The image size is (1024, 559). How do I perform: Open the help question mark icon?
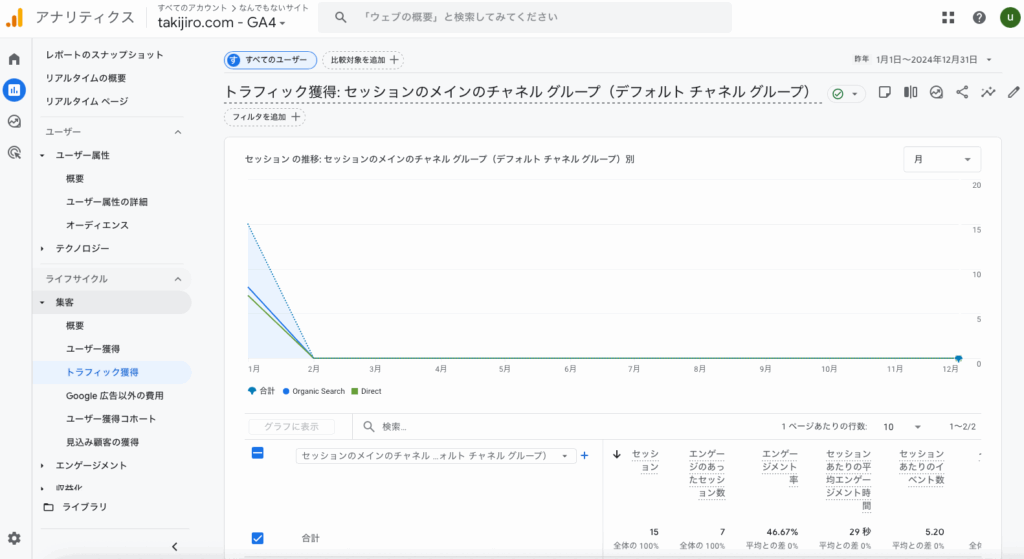click(979, 17)
